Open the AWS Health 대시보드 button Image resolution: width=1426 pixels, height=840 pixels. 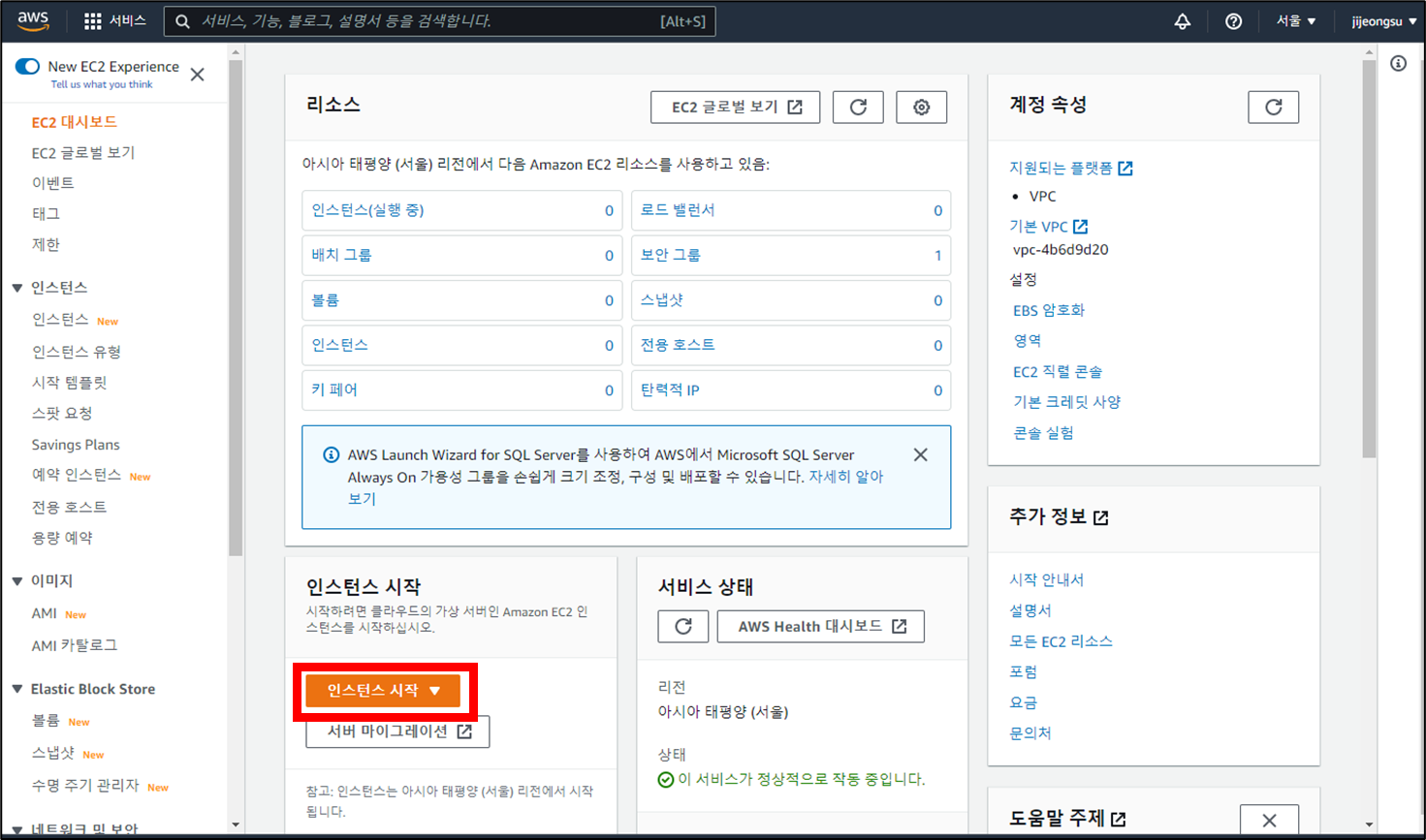click(x=820, y=627)
